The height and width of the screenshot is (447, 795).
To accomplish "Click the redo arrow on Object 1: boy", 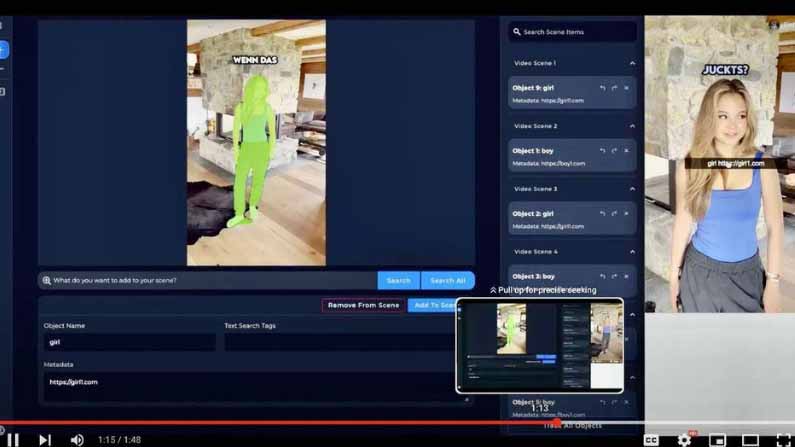I will point(614,151).
